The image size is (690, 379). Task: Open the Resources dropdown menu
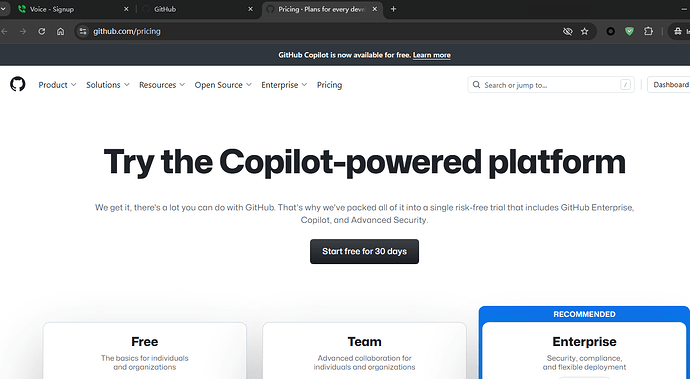(162, 85)
